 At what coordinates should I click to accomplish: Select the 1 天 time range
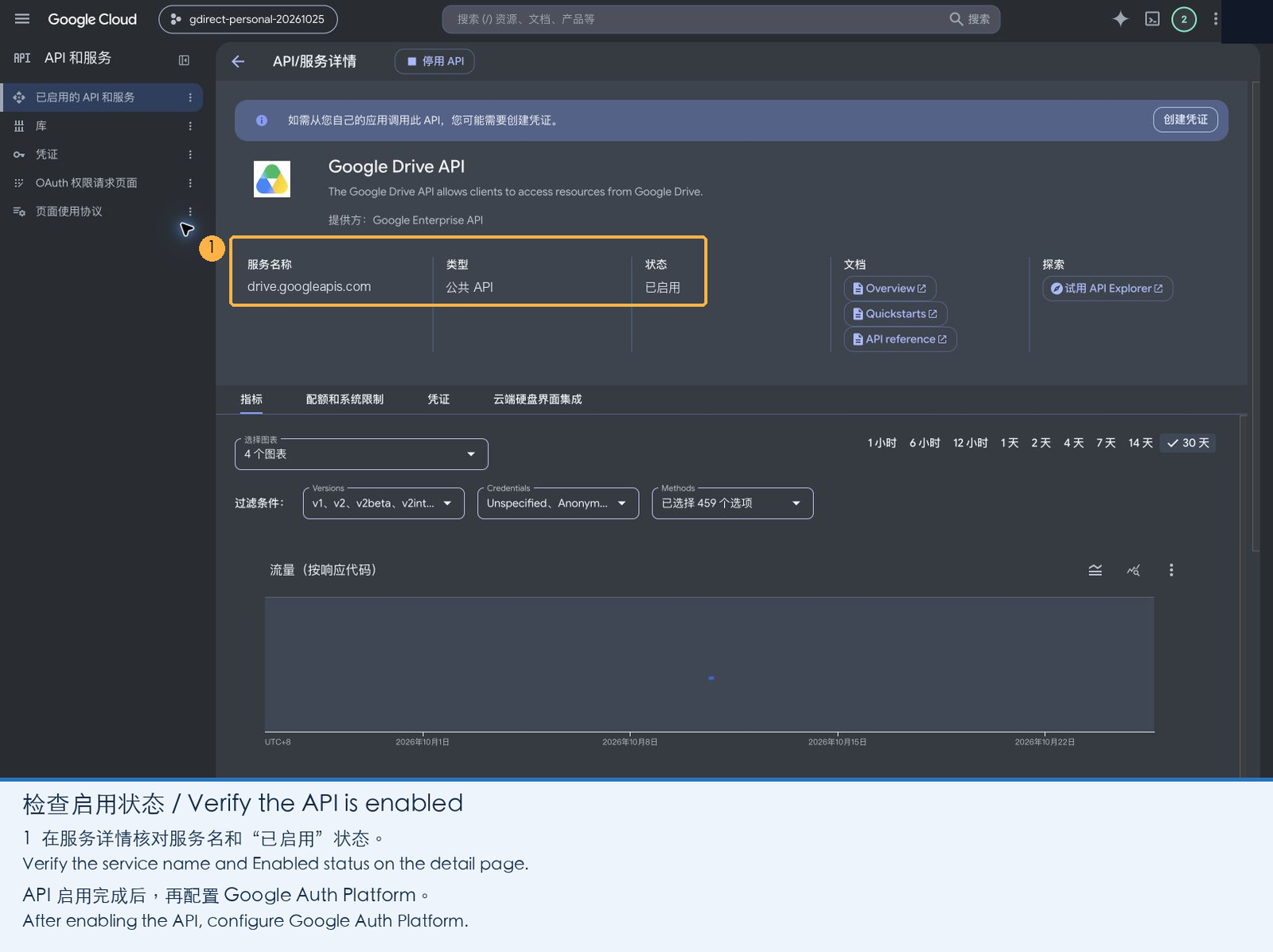[x=1010, y=443]
